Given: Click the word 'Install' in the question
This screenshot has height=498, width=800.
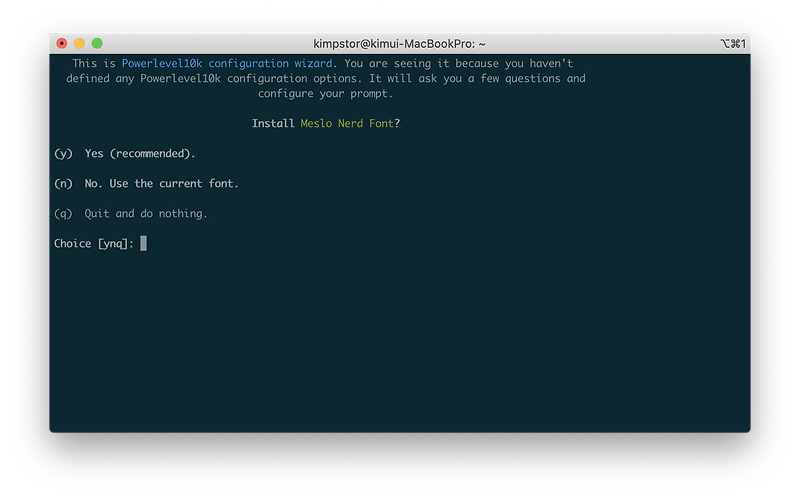Looking at the screenshot, I should tap(273, 123).
